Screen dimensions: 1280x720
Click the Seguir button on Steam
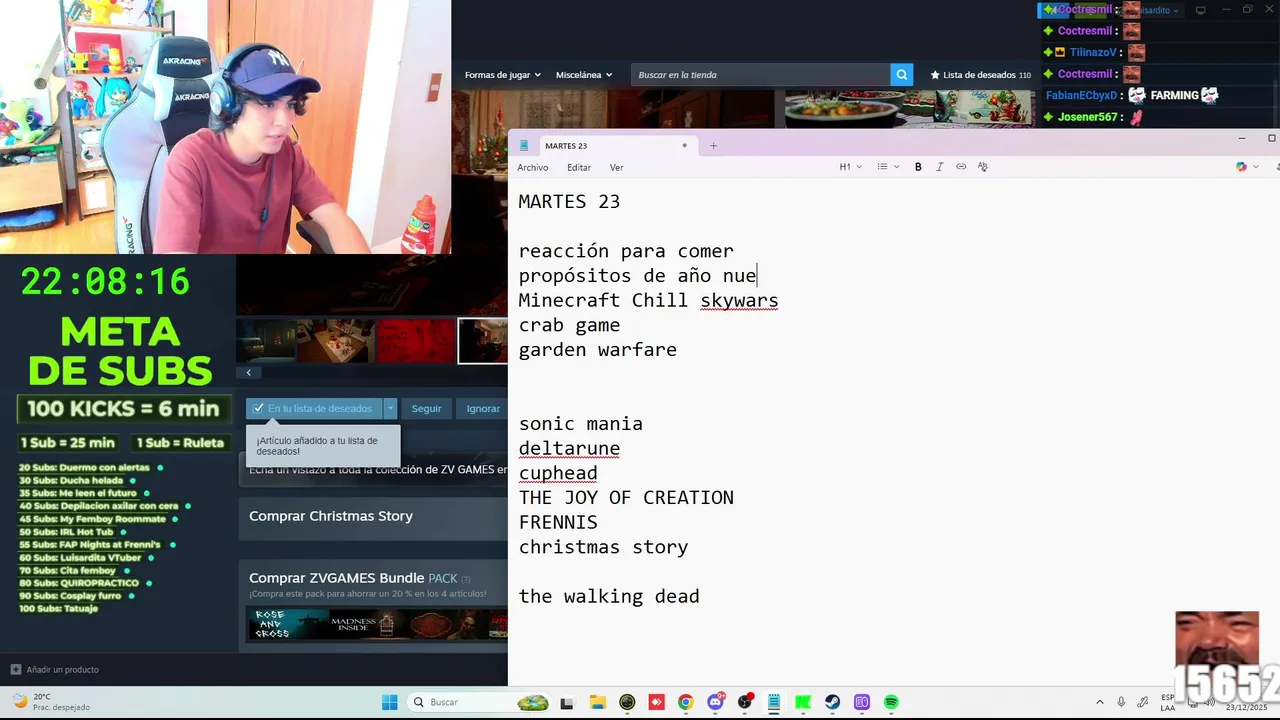coord(426,408)
